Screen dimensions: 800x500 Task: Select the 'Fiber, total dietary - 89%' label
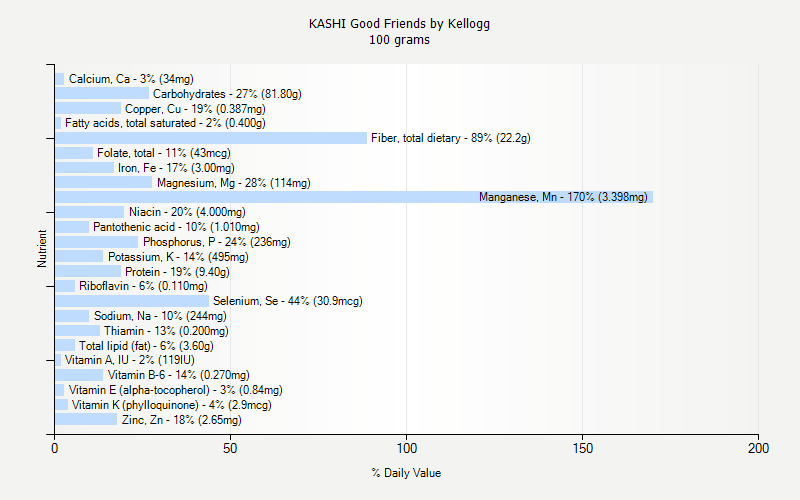point(451,138)
